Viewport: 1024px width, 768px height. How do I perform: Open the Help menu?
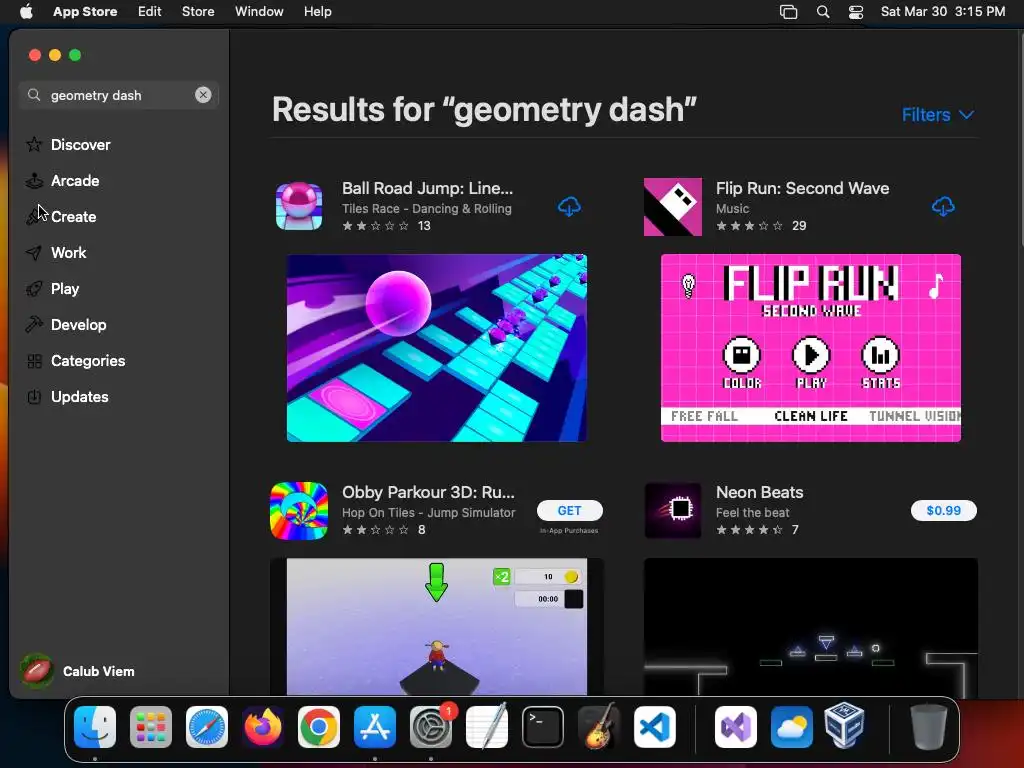(317, 12)
